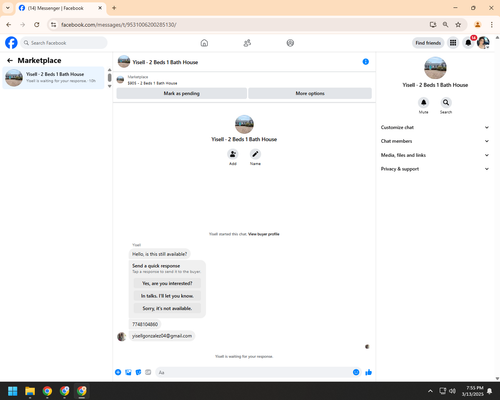This screenshot has height=400, width=500.
Task: Click the Add people icon
Action: [233, 154]
